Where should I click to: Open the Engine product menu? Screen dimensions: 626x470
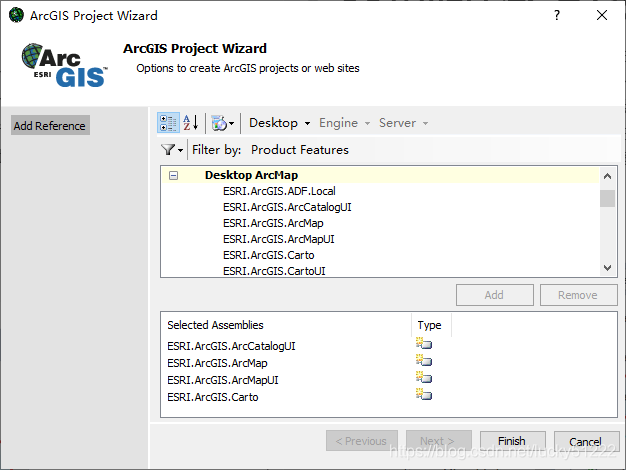click(x=345, y=123)
